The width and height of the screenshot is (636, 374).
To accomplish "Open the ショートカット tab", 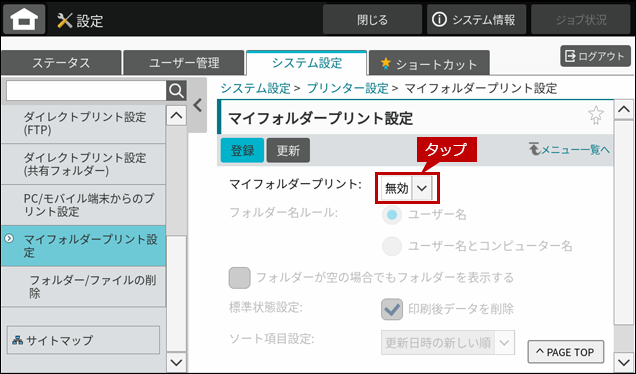I will click(429, 63).
